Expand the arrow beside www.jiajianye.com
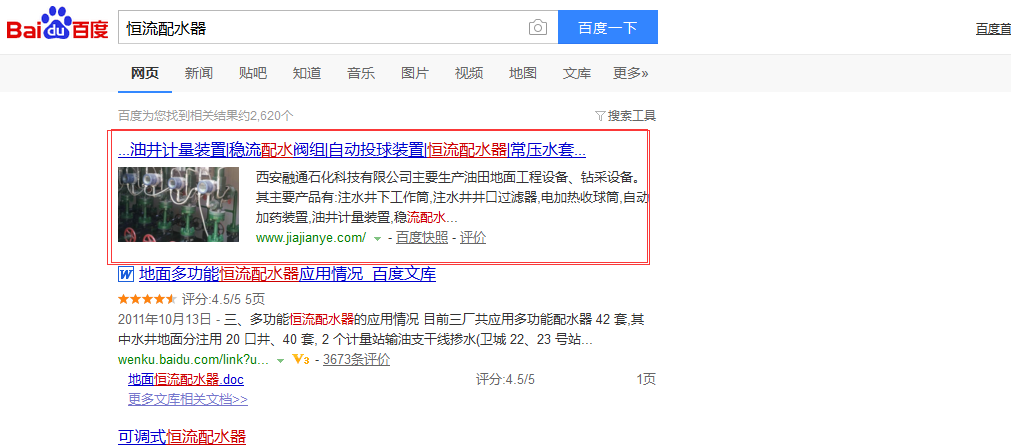Screen dimensions: 1011x447 click(x=377, y=239)
